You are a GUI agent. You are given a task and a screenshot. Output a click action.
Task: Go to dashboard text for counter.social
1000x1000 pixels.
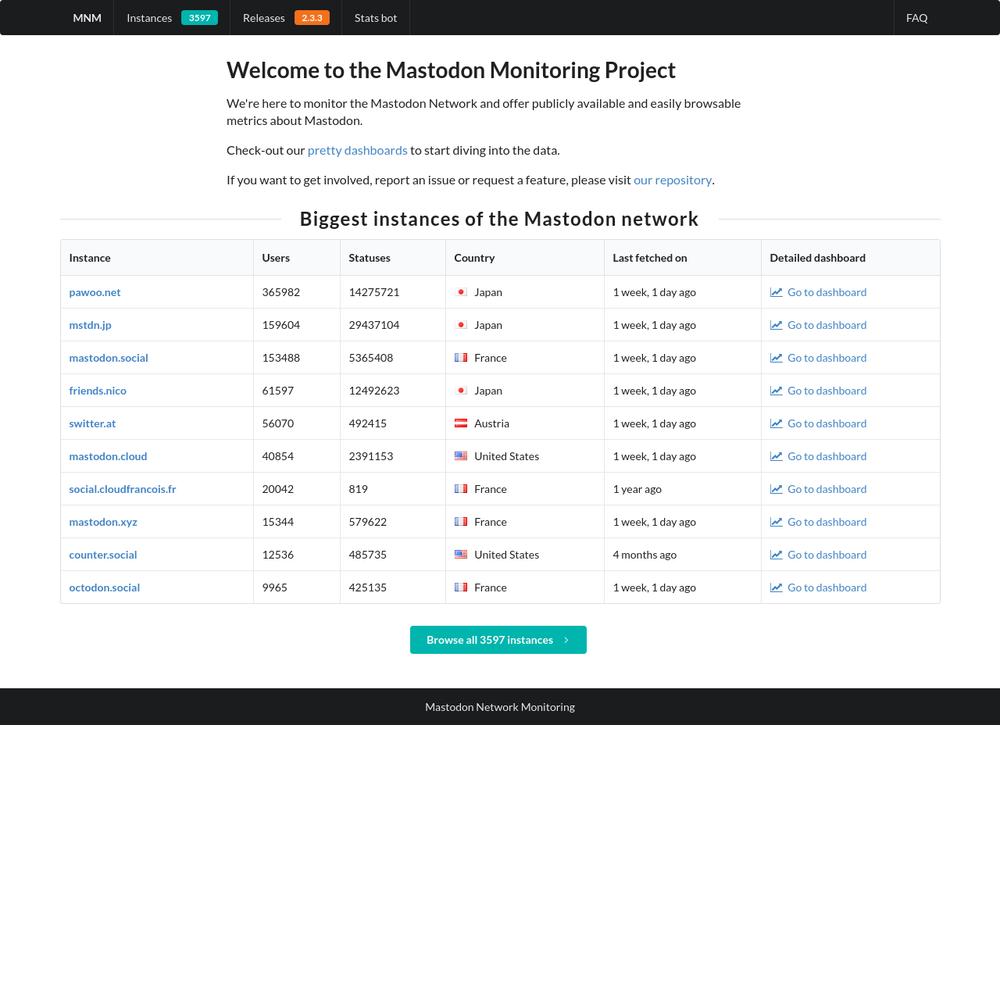point(827,555)
